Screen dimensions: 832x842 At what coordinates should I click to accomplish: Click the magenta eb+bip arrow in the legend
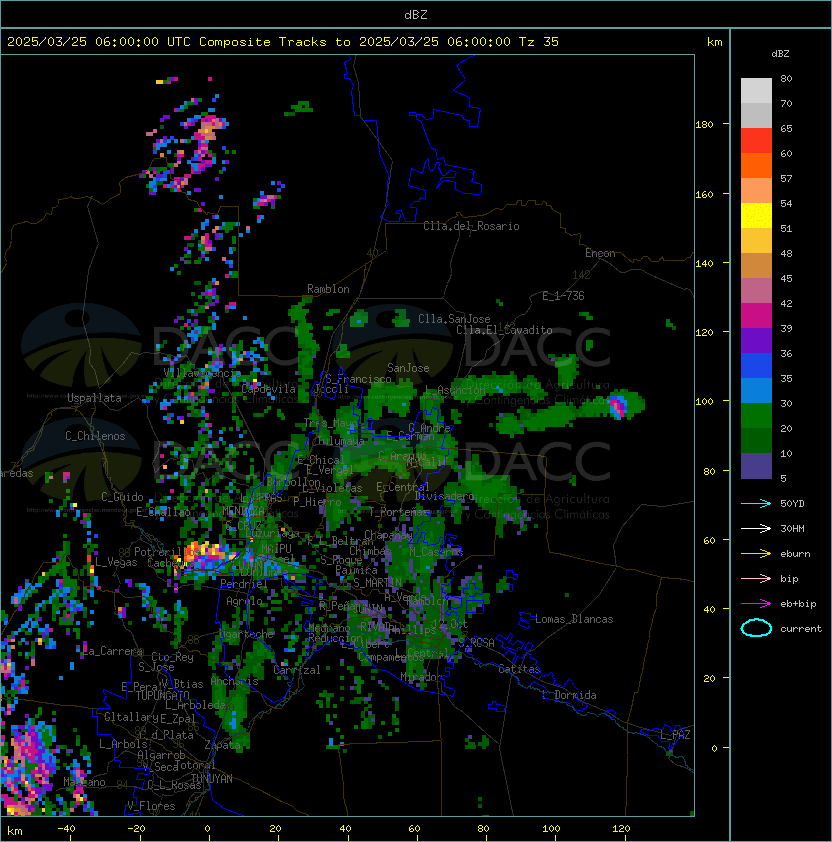click(x=756, y=604)
